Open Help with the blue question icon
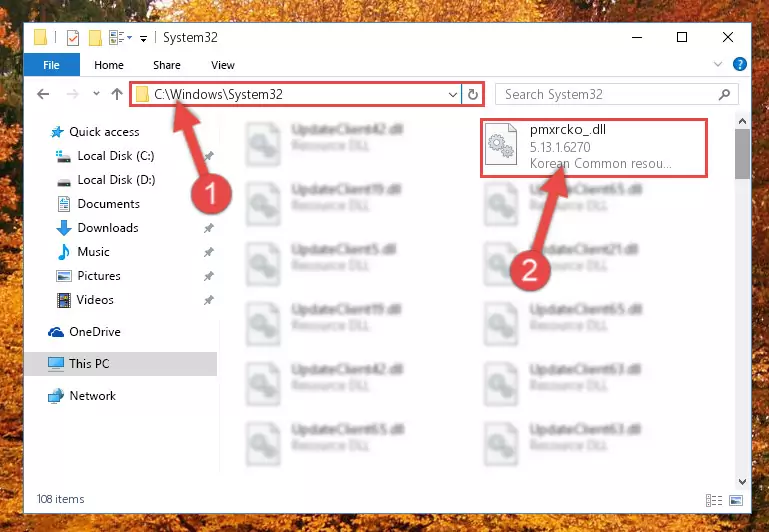 point(739,64)
